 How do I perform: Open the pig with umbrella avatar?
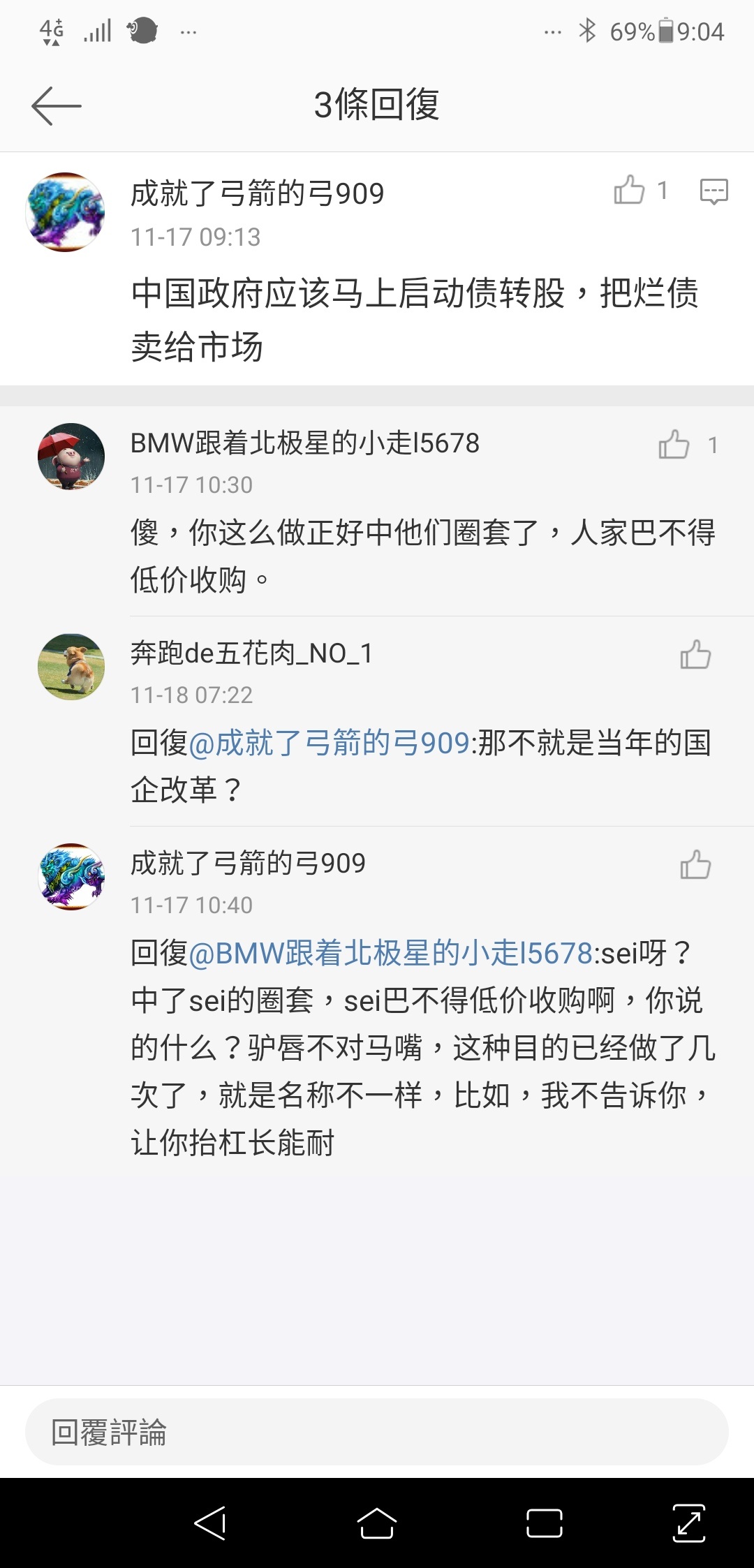click(x=71, y=457)
